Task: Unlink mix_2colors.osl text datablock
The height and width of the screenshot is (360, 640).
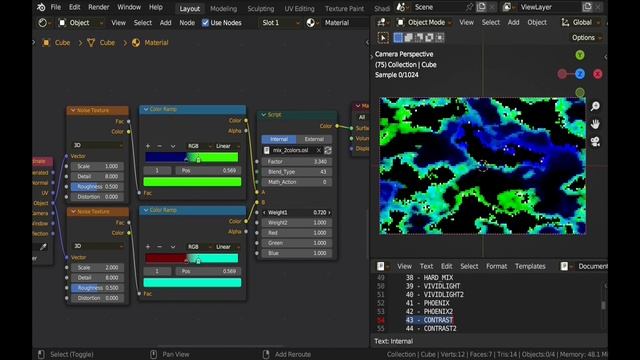Action: coord(319,150)
